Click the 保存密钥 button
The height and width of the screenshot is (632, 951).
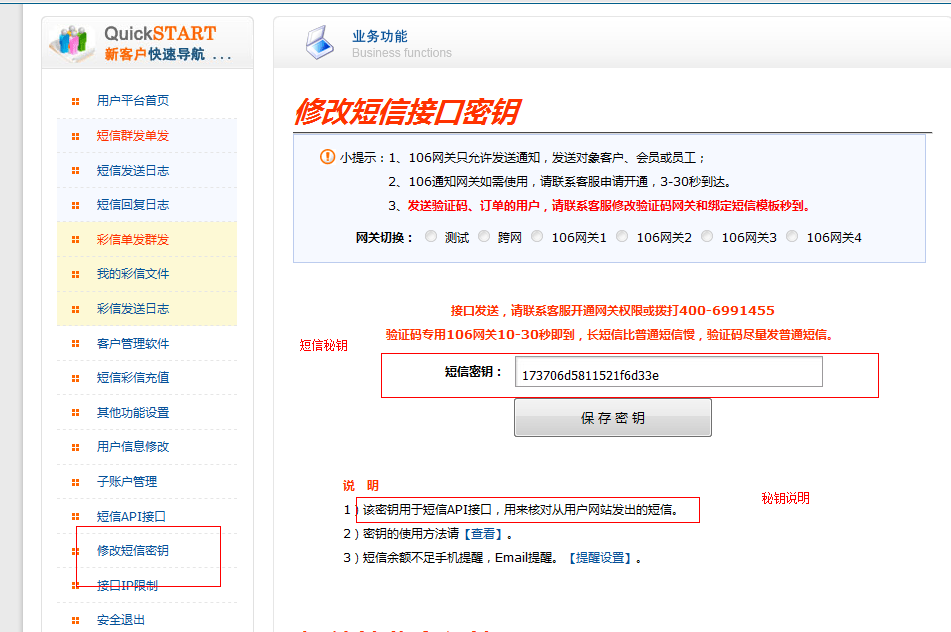tap(613, 417)
